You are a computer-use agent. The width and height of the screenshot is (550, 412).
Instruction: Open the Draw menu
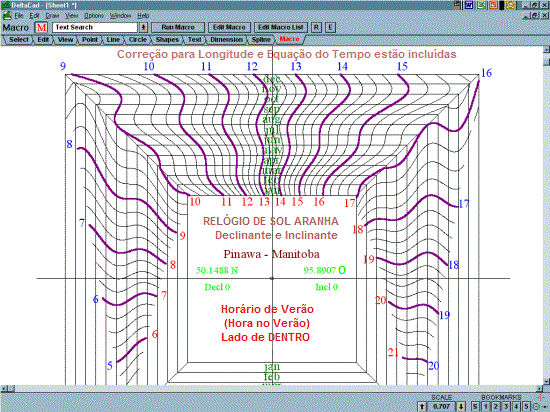(x=52, y=16)
